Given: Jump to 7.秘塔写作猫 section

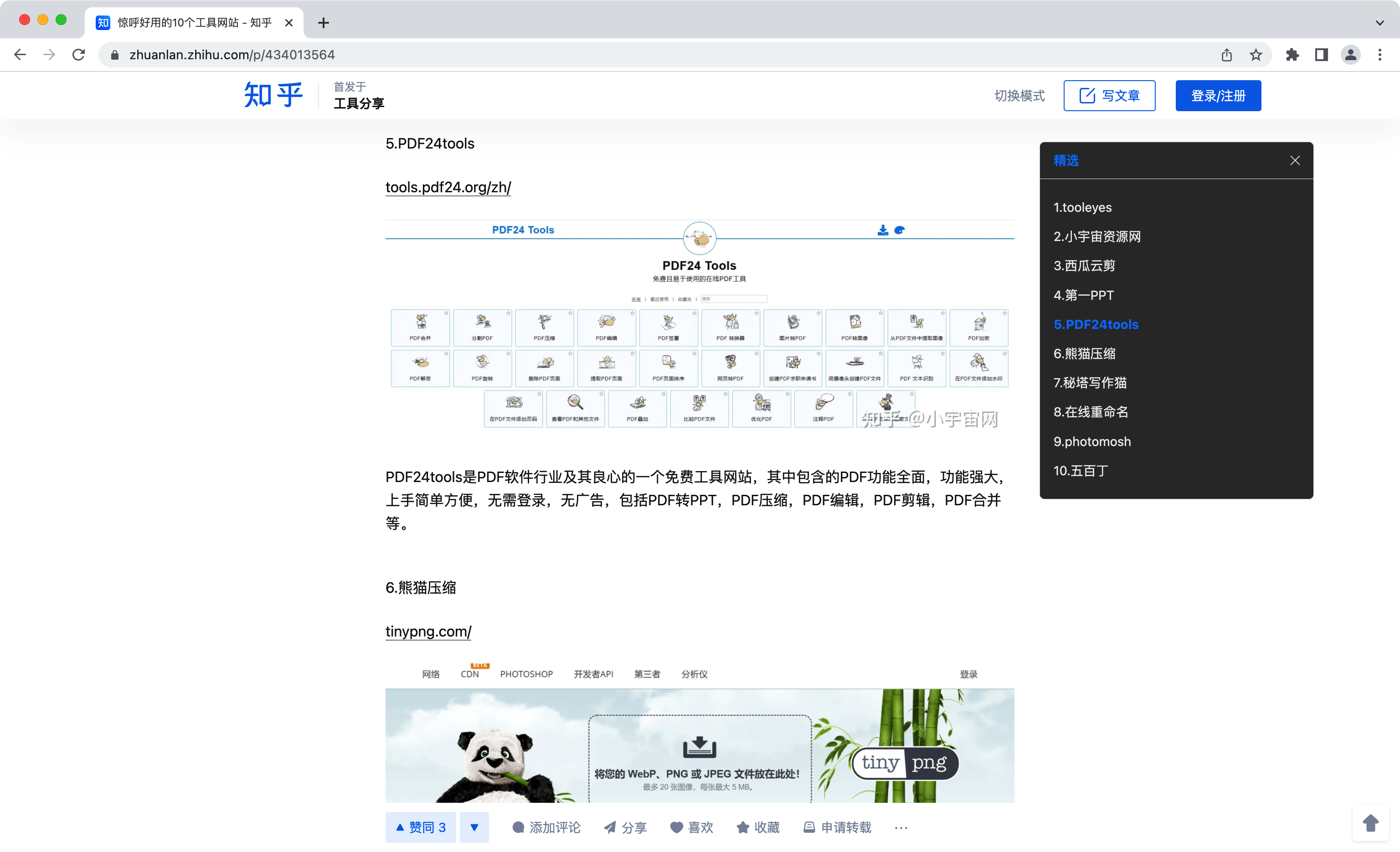Looking at the screenshot, I should (x=1090, y=383).
